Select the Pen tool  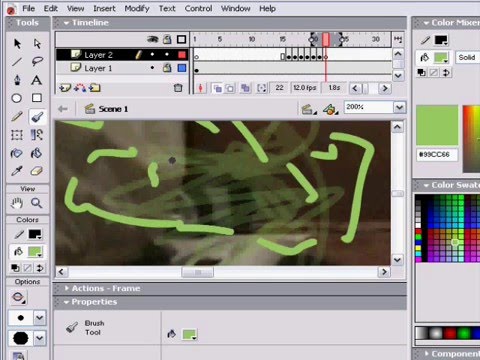click(17, 80)
